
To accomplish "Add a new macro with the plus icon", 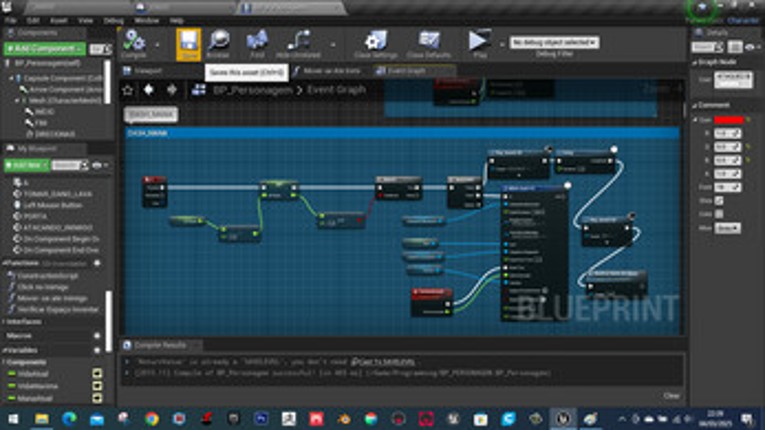I will pyautogui.click(x=97, y=336).
